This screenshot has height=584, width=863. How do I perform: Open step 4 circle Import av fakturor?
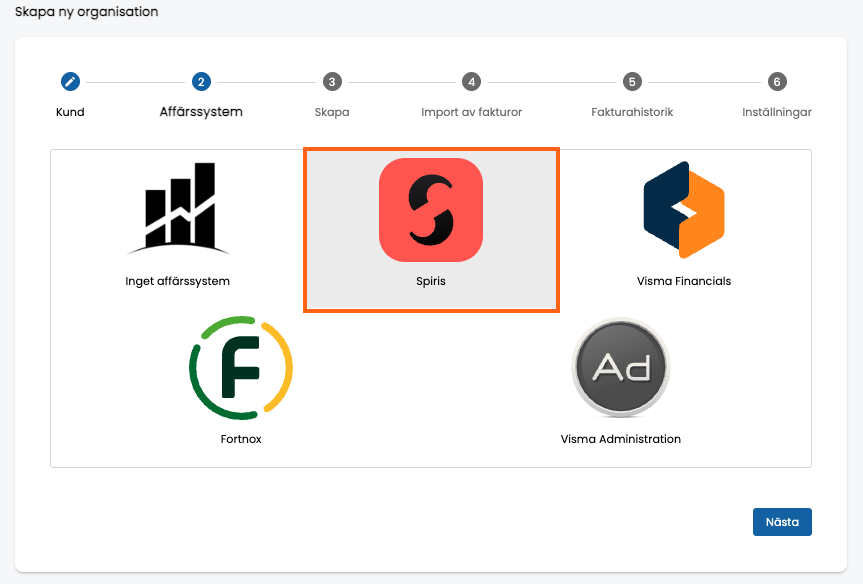[x=471, y=82]
